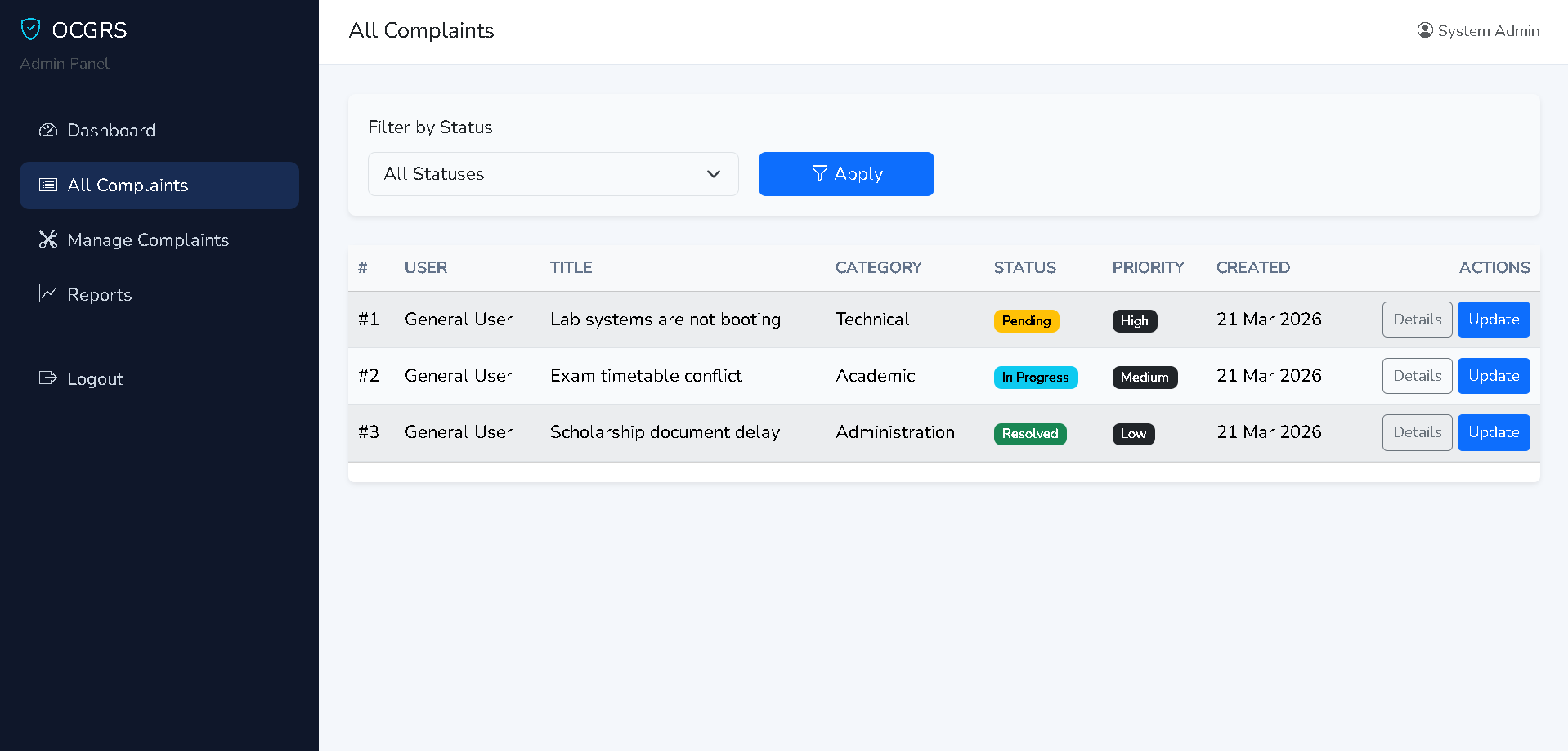Click the Medium priority badge
The height and width of the screenshot is (751, 1568).
point(1145,378)
